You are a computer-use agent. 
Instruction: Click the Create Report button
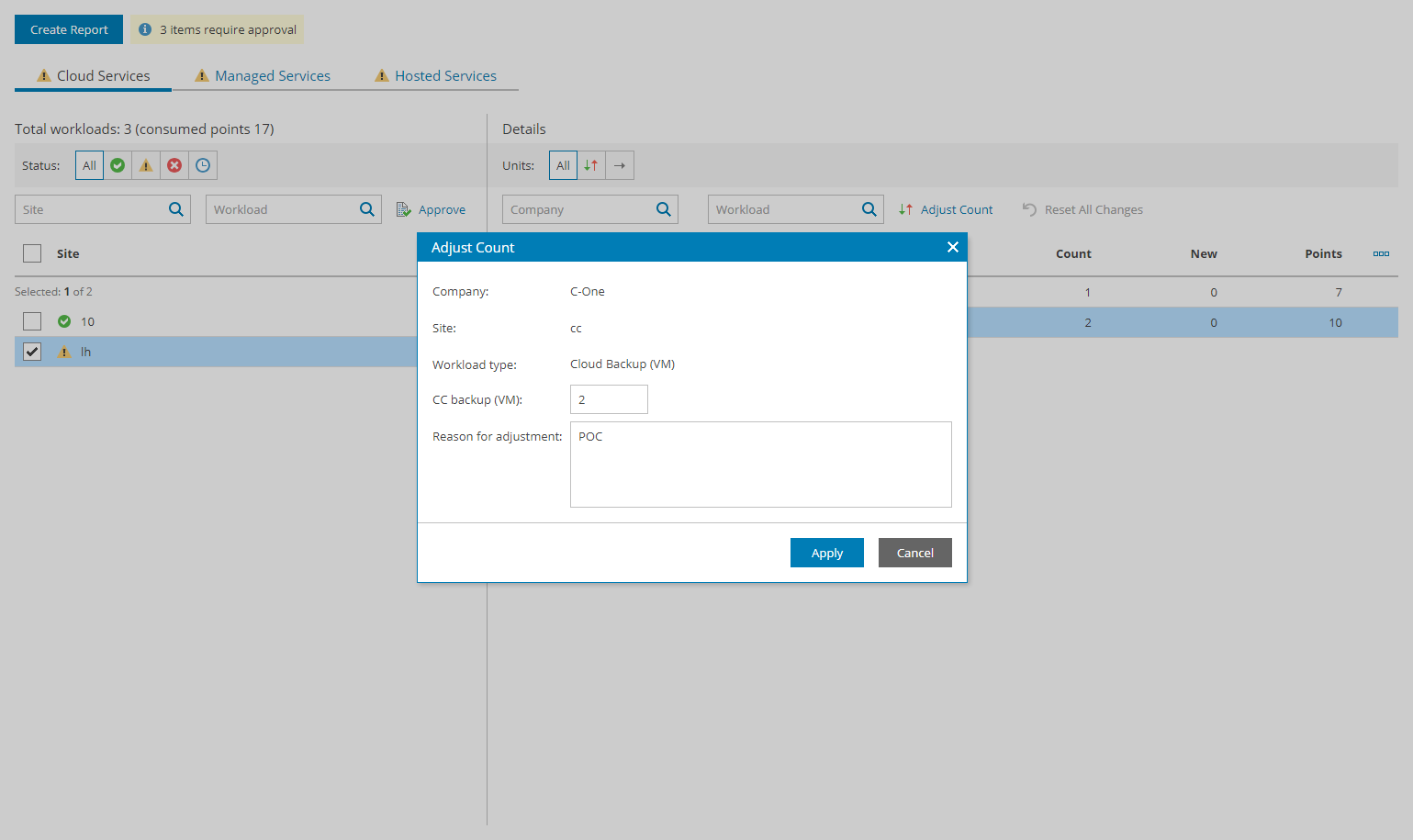click(x=68, y=28)
